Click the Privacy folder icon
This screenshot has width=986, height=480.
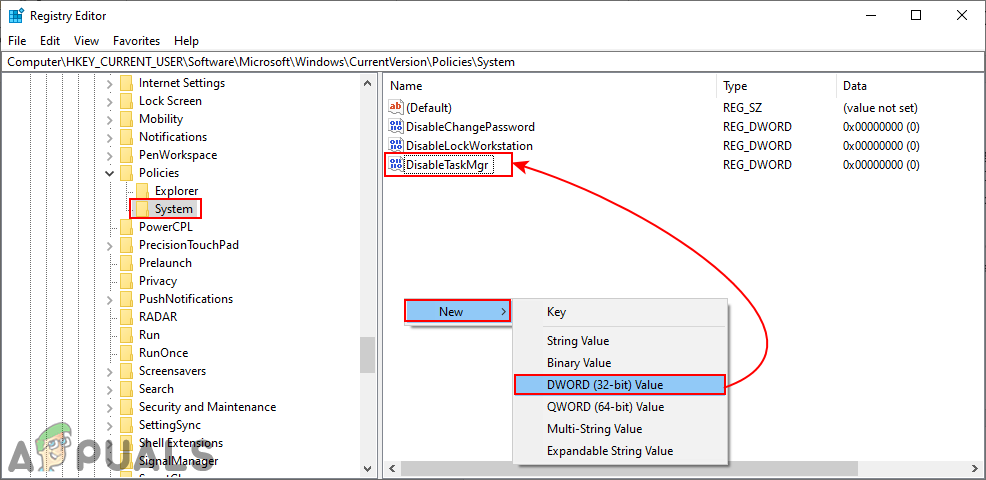126,281
